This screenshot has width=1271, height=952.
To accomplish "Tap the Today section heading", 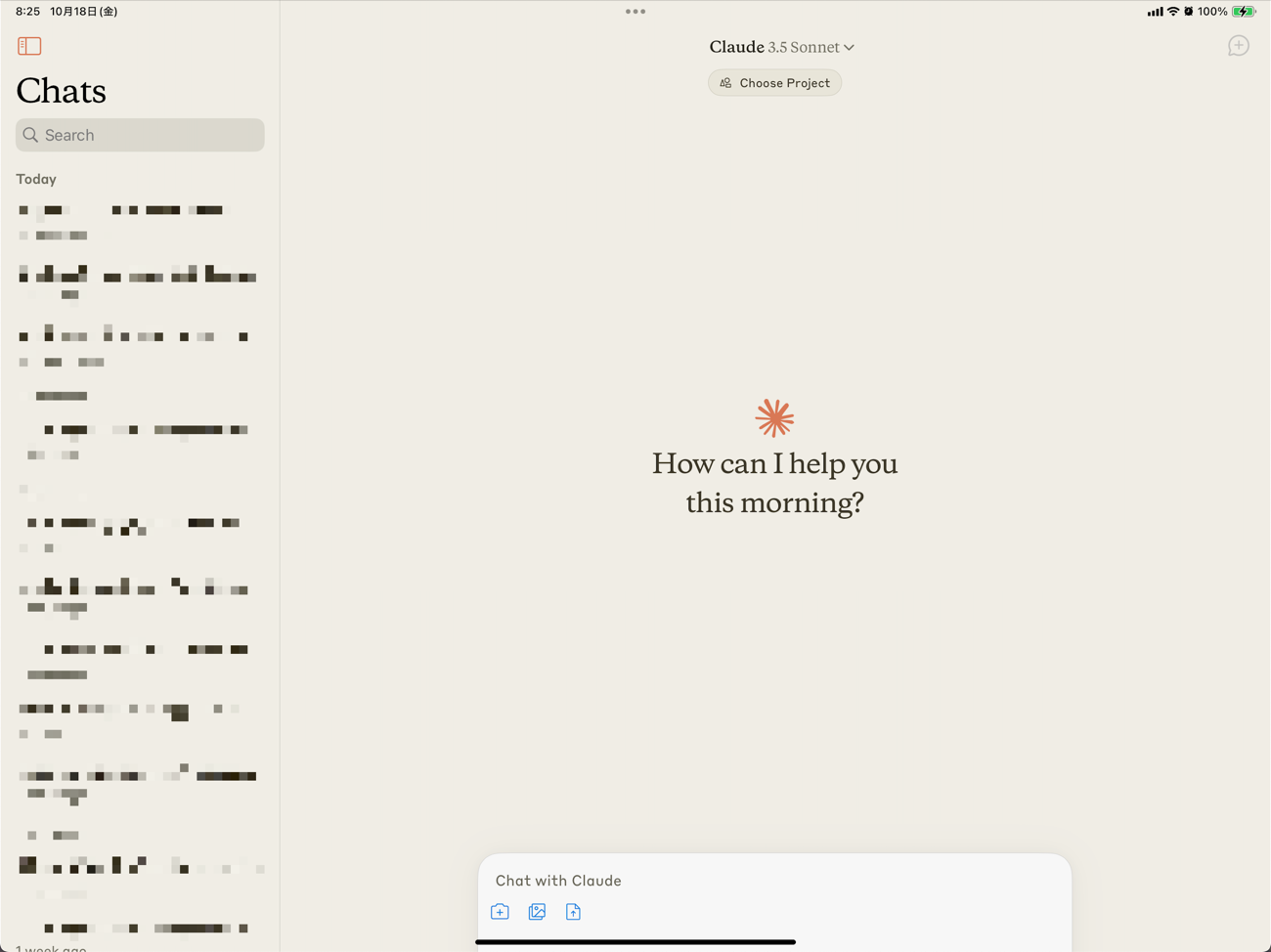I will (36, 179).
